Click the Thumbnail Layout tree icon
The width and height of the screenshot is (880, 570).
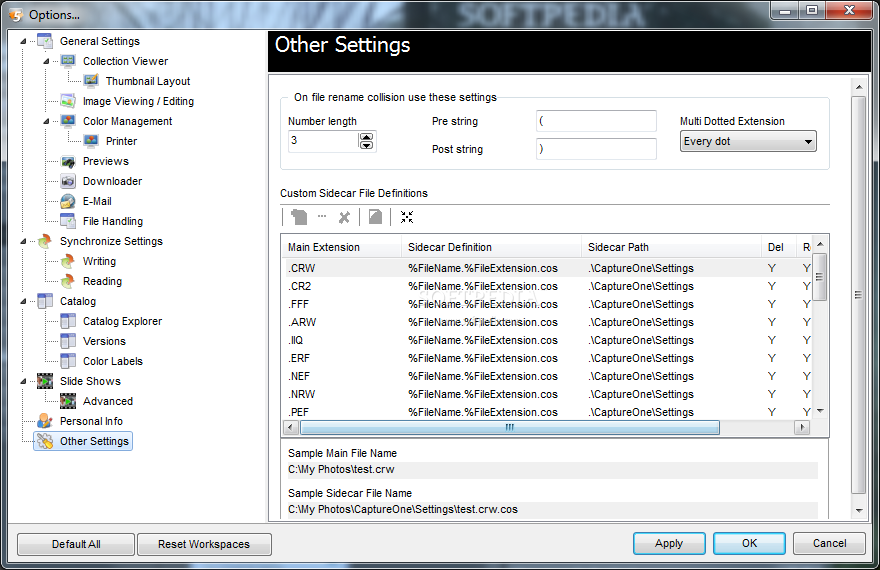[x=91, y=81]
